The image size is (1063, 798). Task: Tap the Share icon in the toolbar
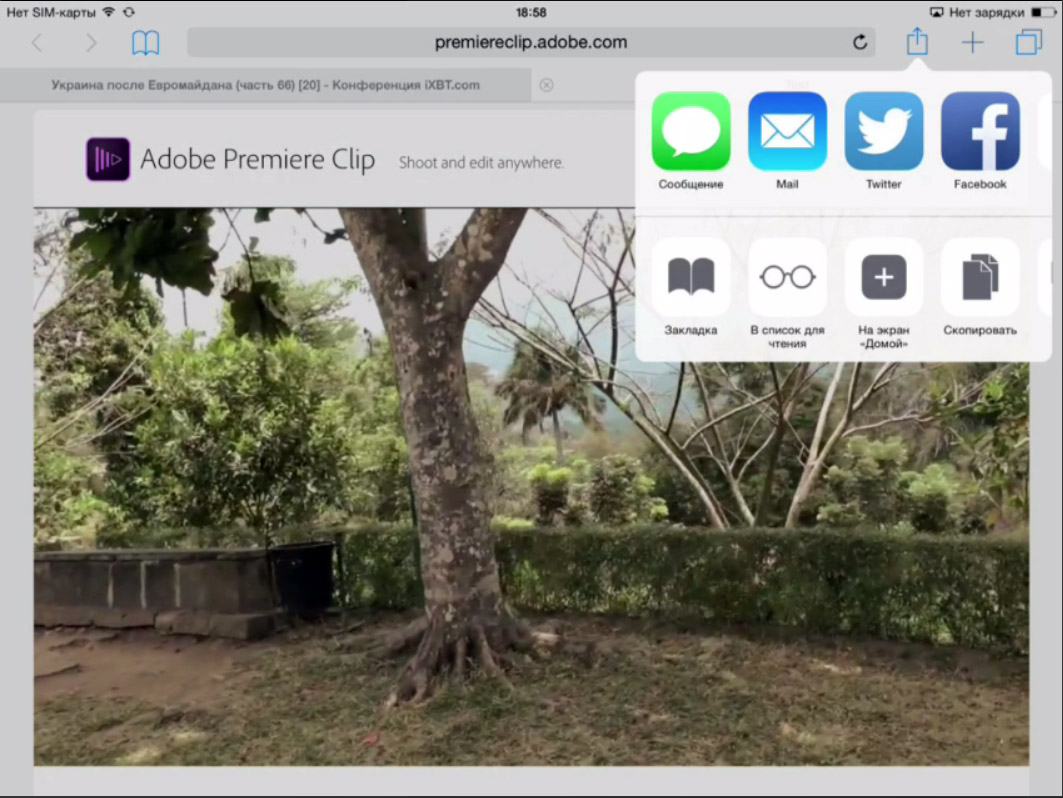click(x=917, y=41)
